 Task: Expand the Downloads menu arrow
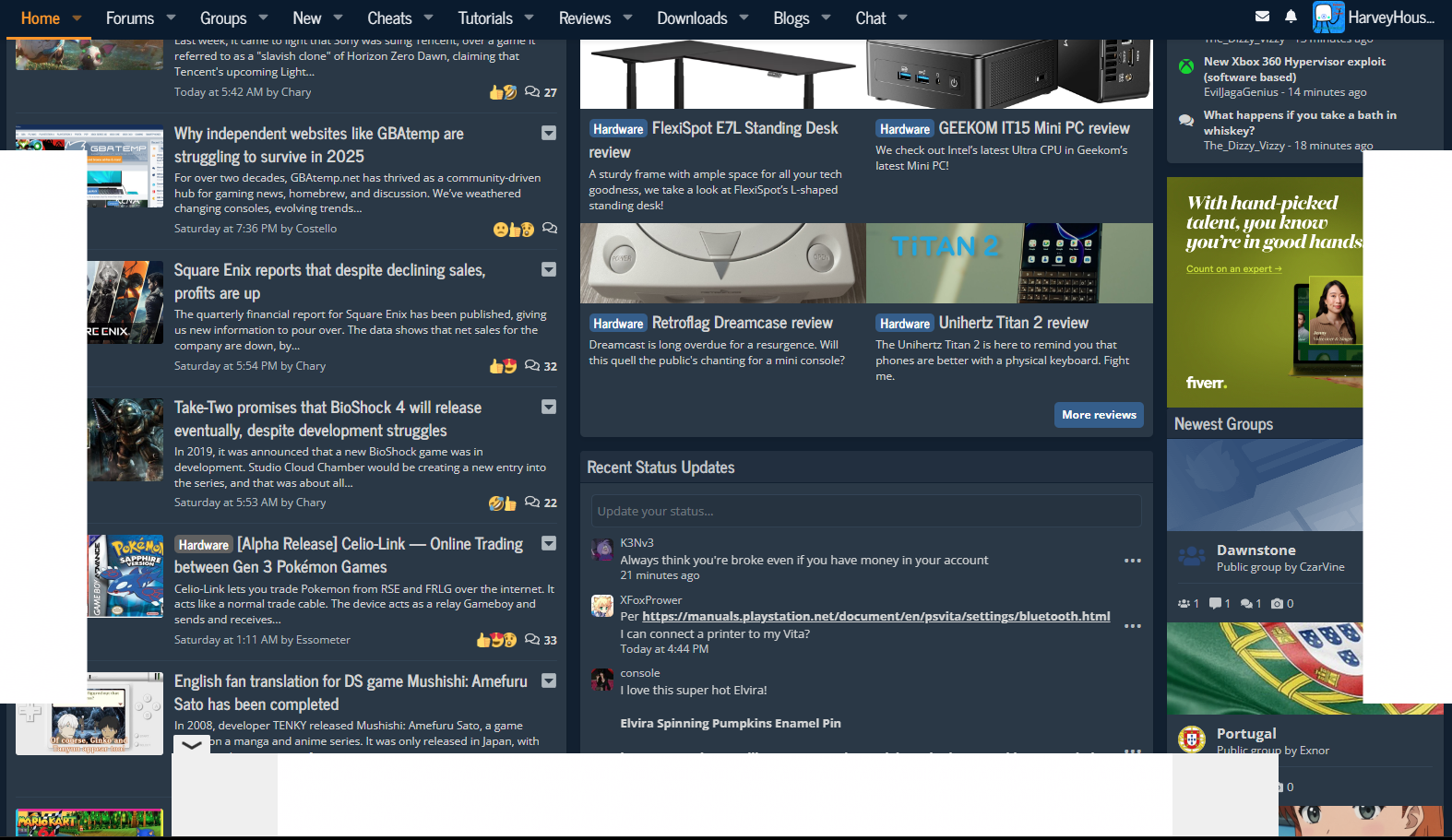[x=744, y=18]
